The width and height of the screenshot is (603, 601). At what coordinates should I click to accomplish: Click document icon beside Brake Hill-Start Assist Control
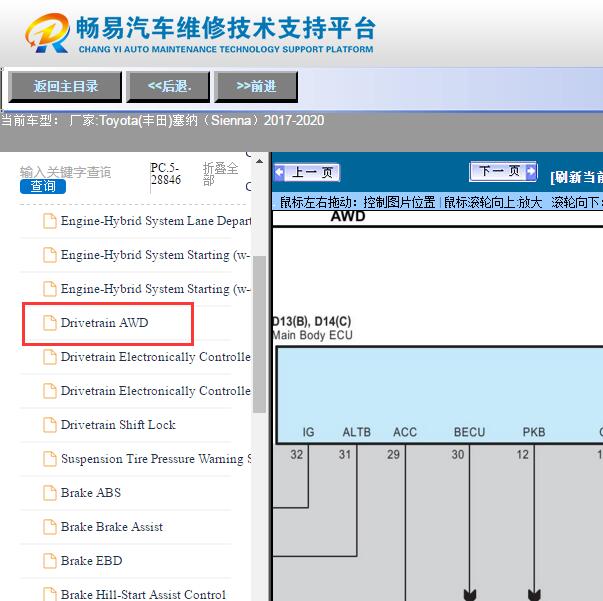point(50,594)
